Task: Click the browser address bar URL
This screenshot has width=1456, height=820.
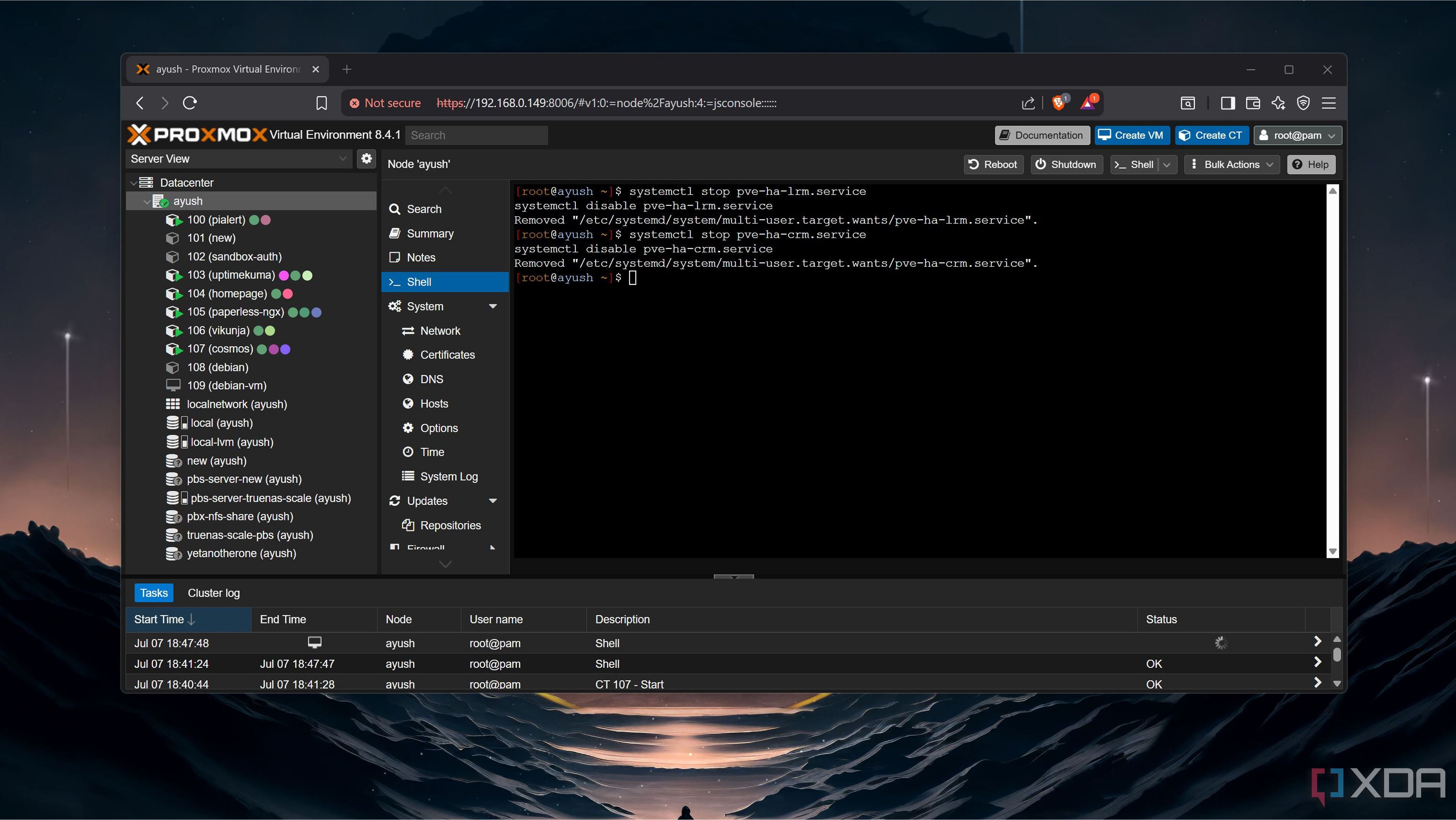Action: pyautogui.click(x=607, y=103)
